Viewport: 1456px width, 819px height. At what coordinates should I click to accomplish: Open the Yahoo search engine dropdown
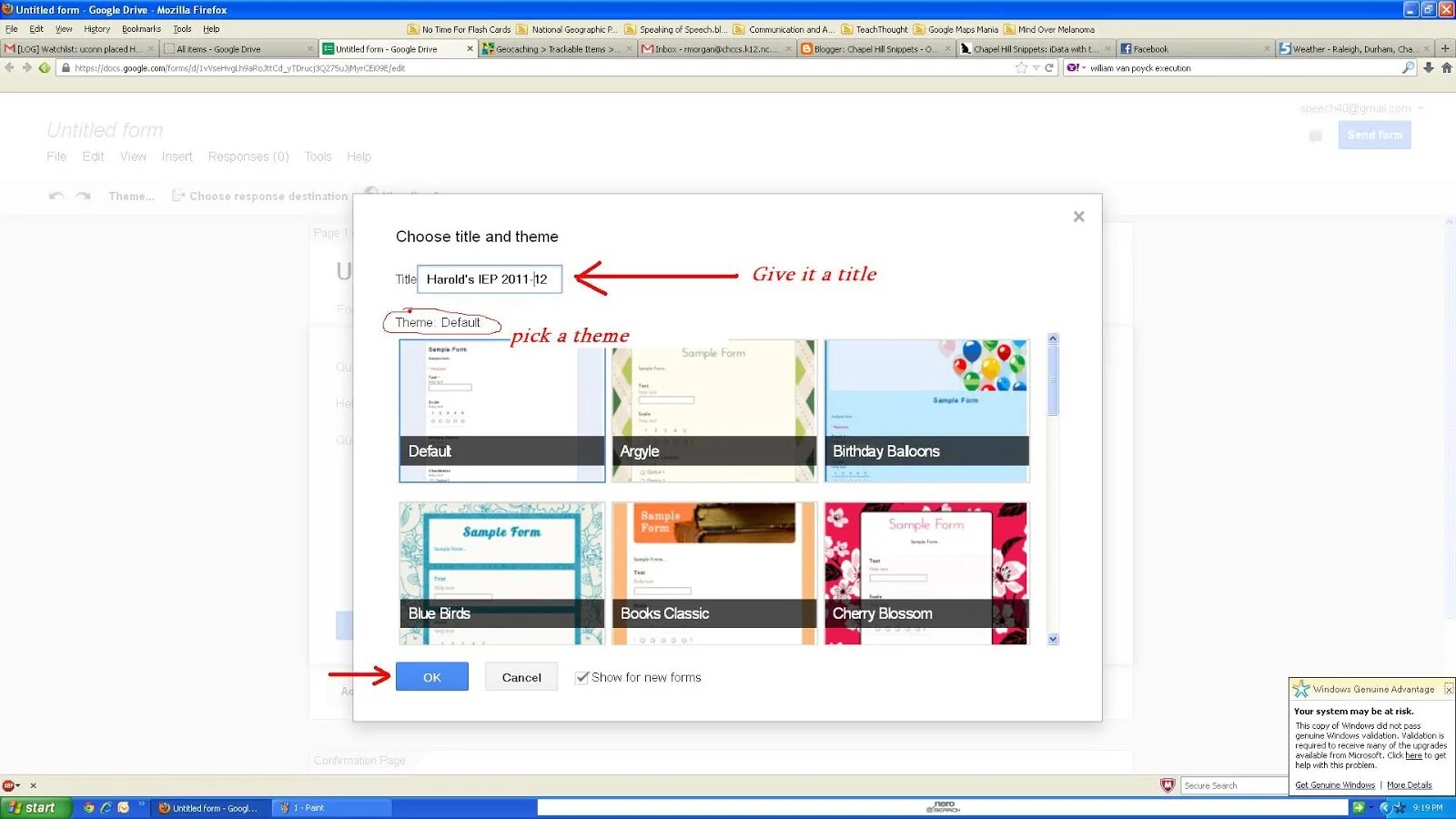[x=1077, y=67]
